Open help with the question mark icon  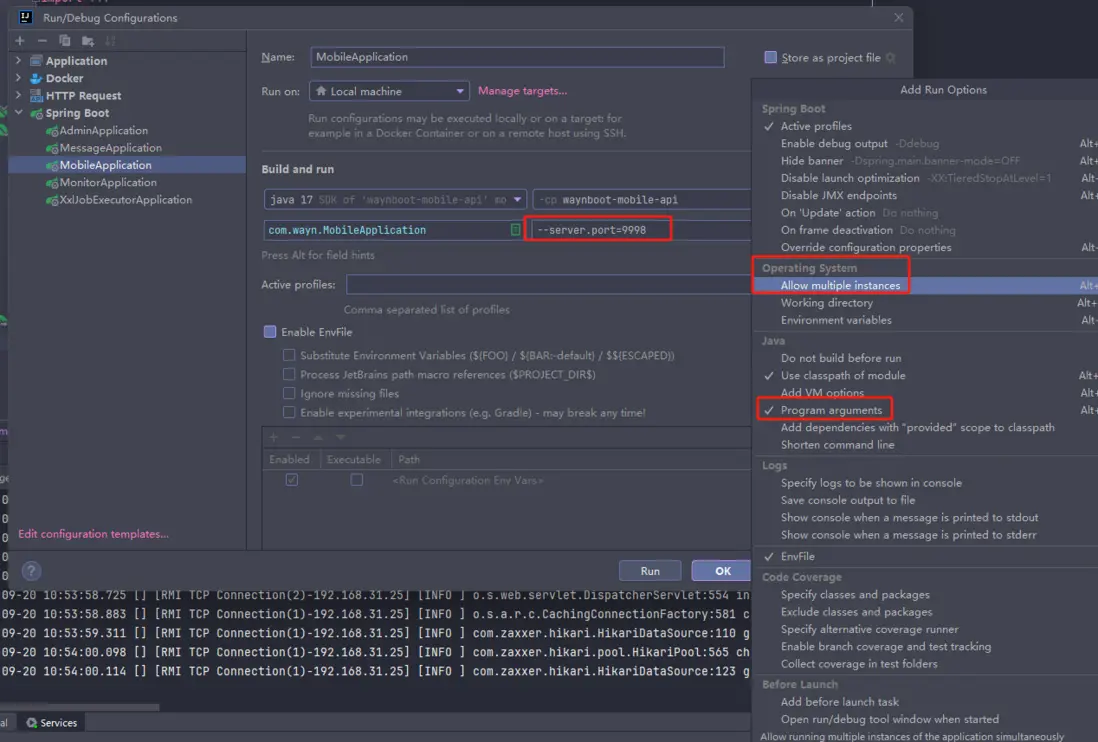pyautogui.click(x=31, y=571)
